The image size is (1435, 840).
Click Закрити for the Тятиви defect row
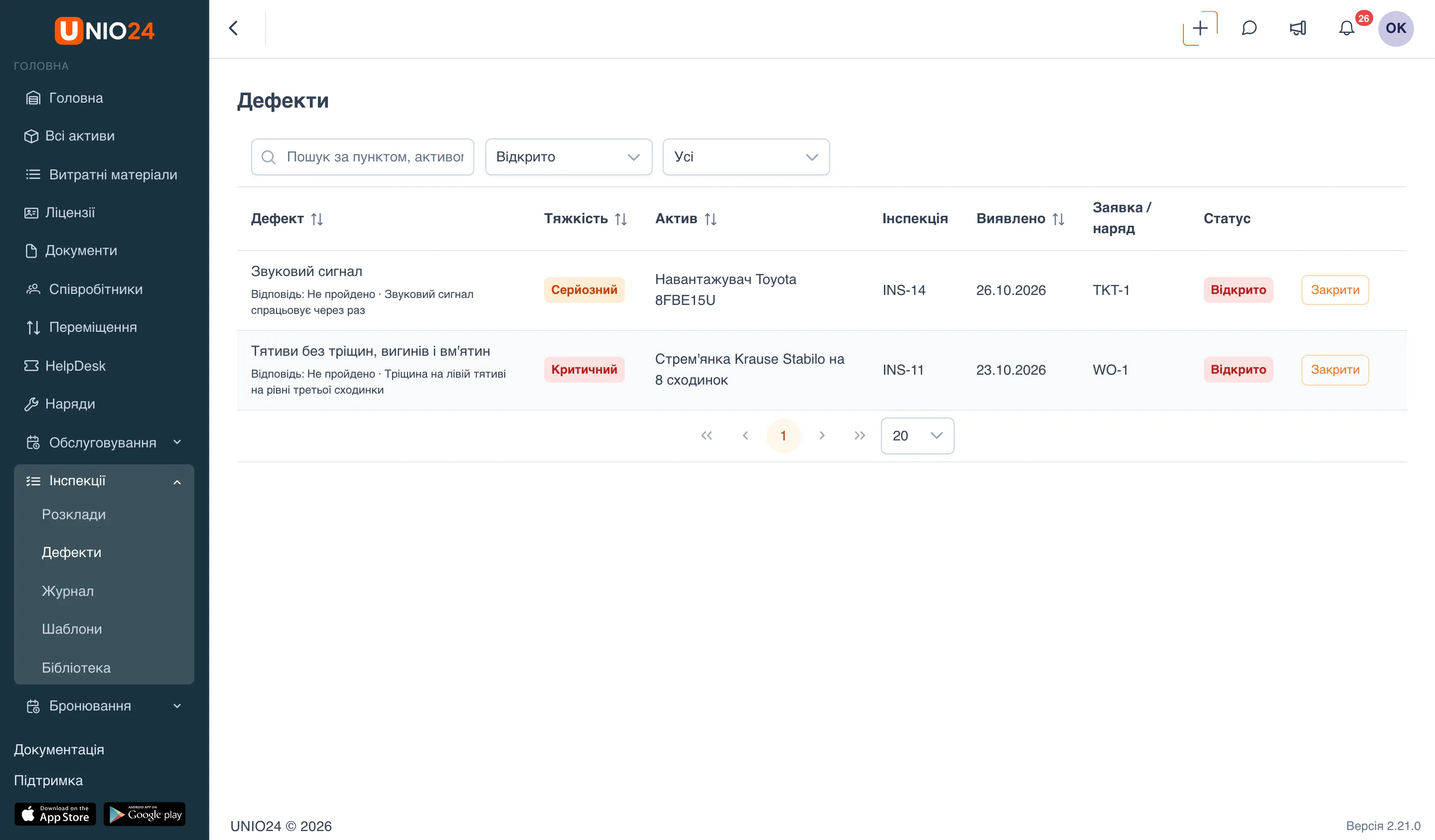coord(1334,370)
